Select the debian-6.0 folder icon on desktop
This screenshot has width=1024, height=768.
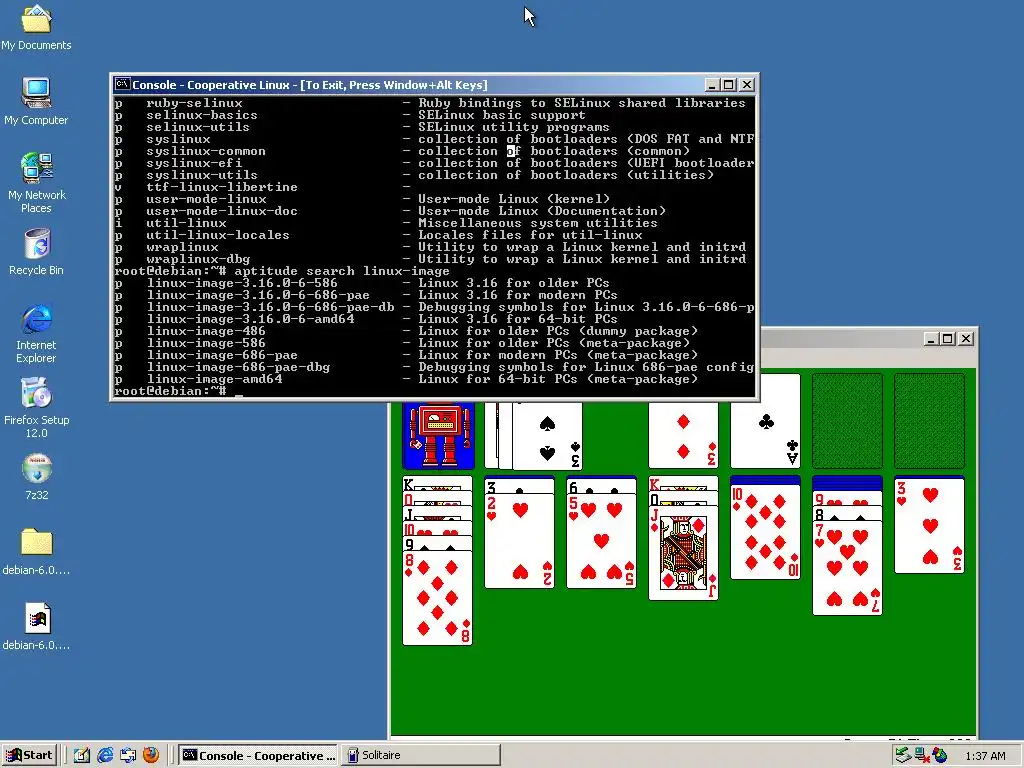36,552
